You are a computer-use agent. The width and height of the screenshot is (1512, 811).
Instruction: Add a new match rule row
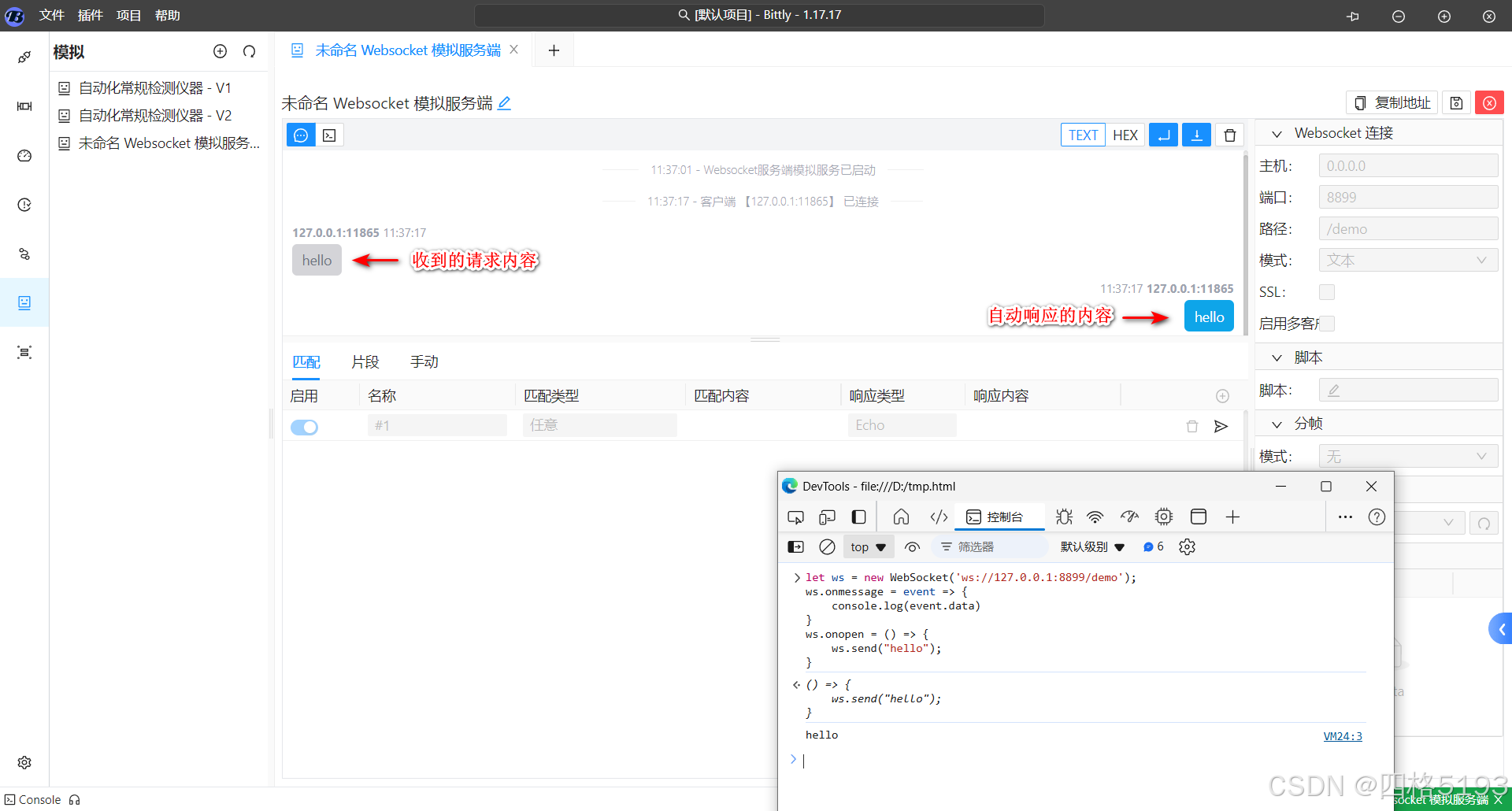coord(1222,396)
